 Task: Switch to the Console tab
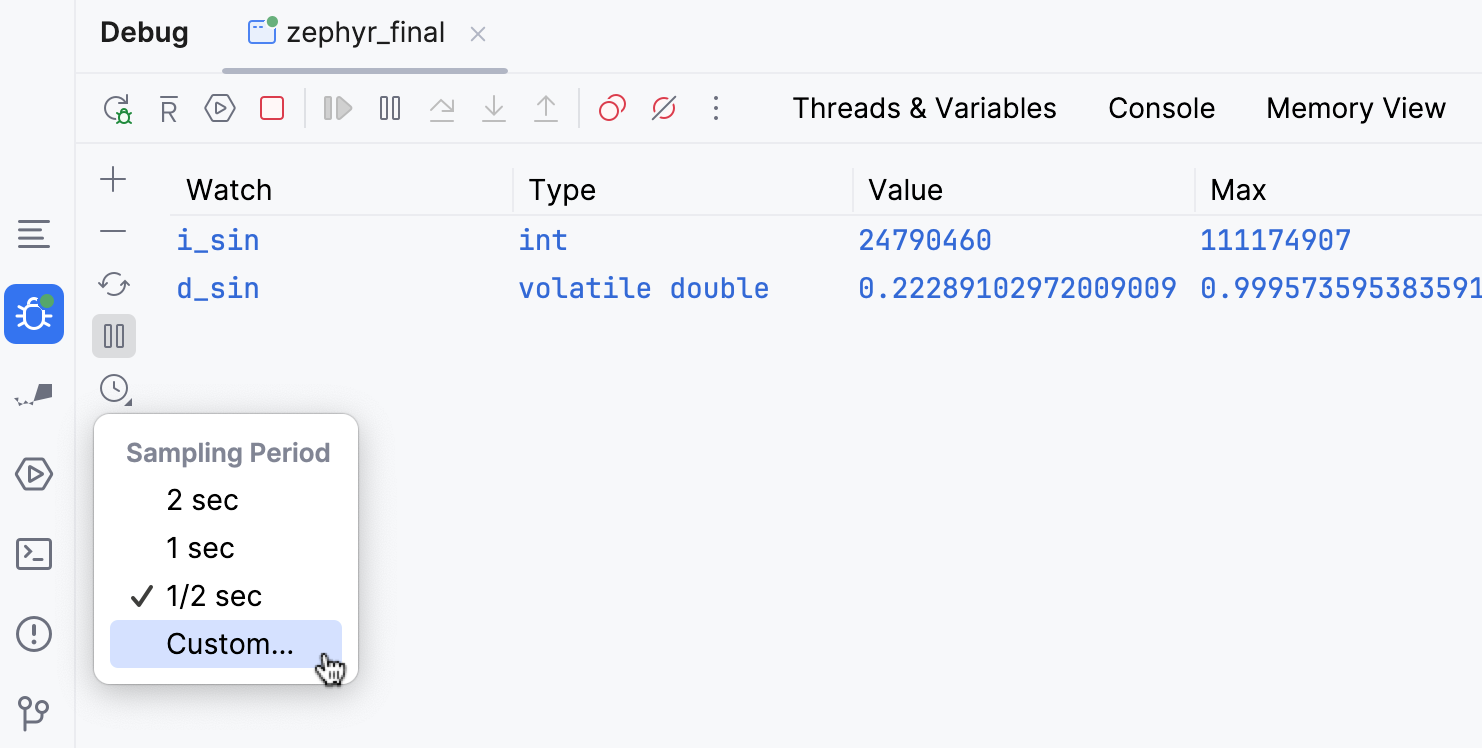click(x=1161, y=108)
